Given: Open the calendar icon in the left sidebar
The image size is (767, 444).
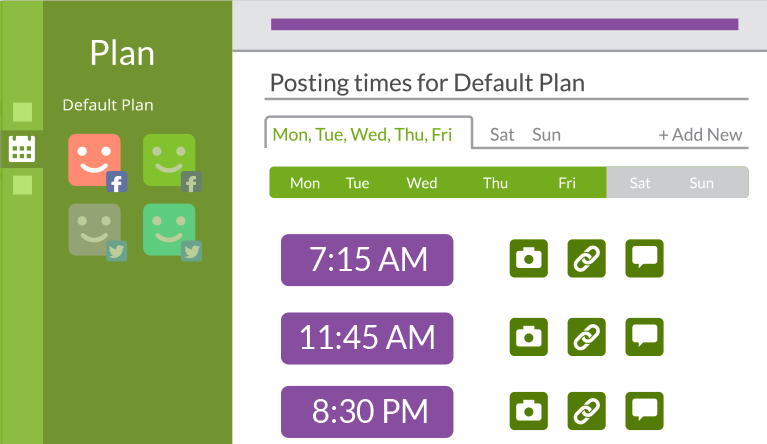Looking at the screenshot, I should pyautogui.click(x=22, y=149).
